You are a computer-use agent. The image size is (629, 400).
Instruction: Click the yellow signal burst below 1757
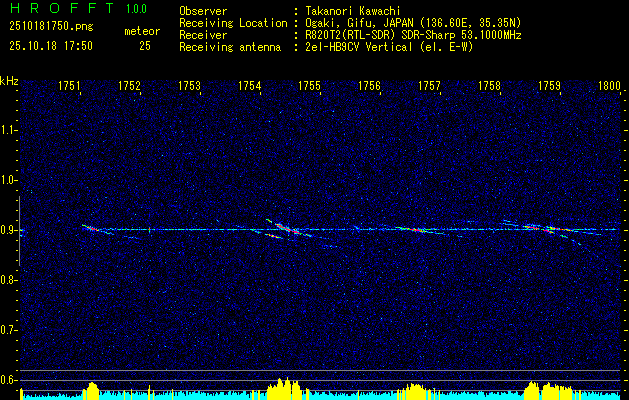point(415,392)
